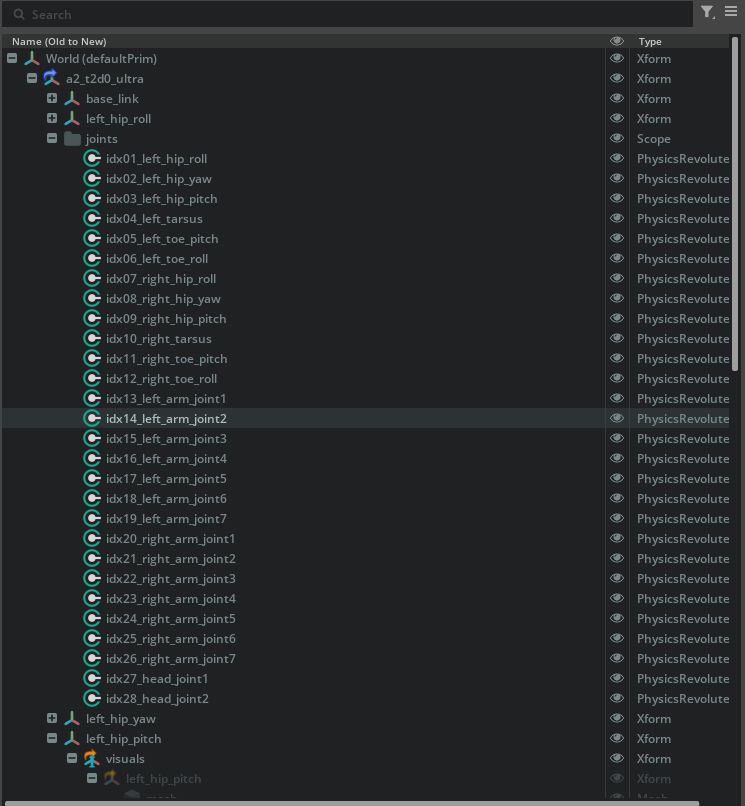Screen dimensions: 745x806
Task: Click the joints folder scope icon
Action: pyautogui.click(x=72, y=139)
